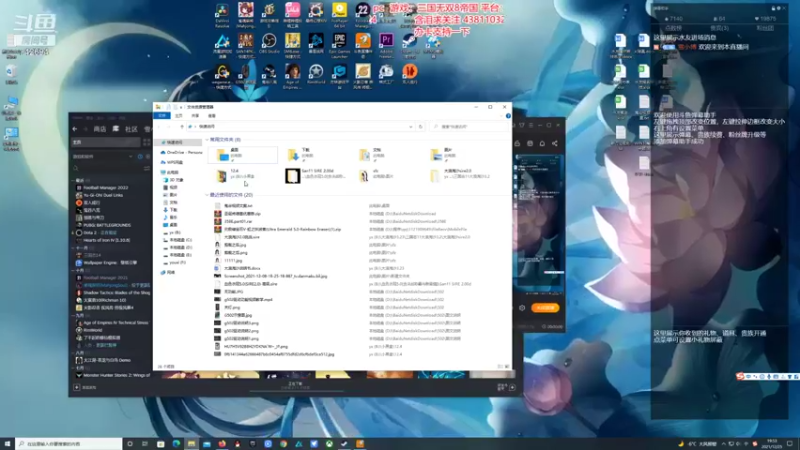Select the Age of Empires desktop icon

coord(292,76)
